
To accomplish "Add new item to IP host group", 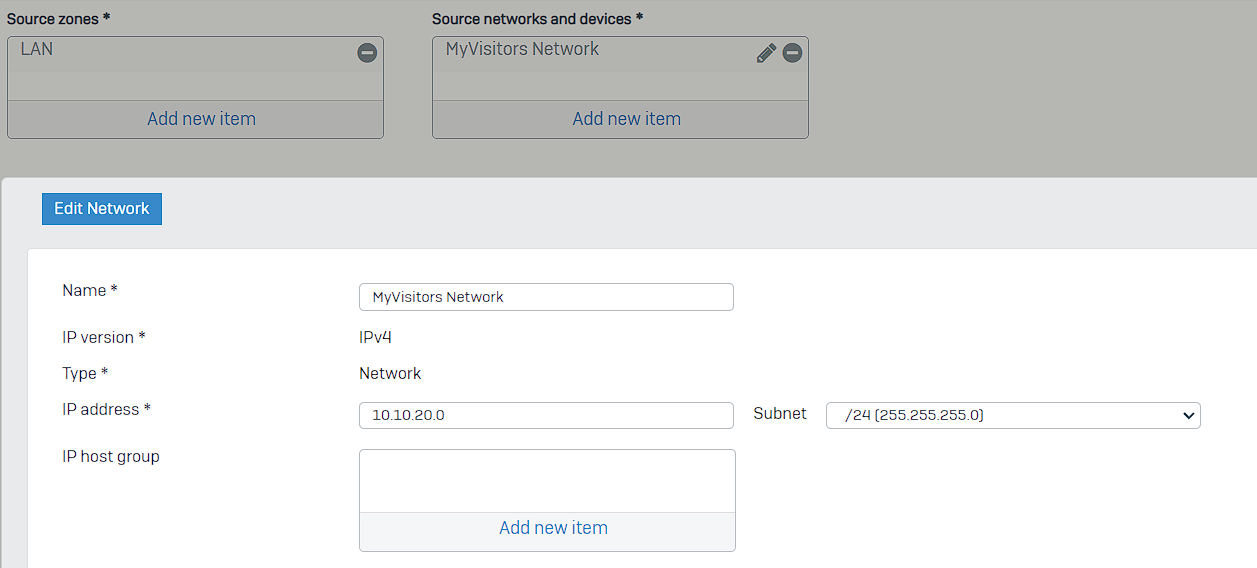I will coord(553,528).
